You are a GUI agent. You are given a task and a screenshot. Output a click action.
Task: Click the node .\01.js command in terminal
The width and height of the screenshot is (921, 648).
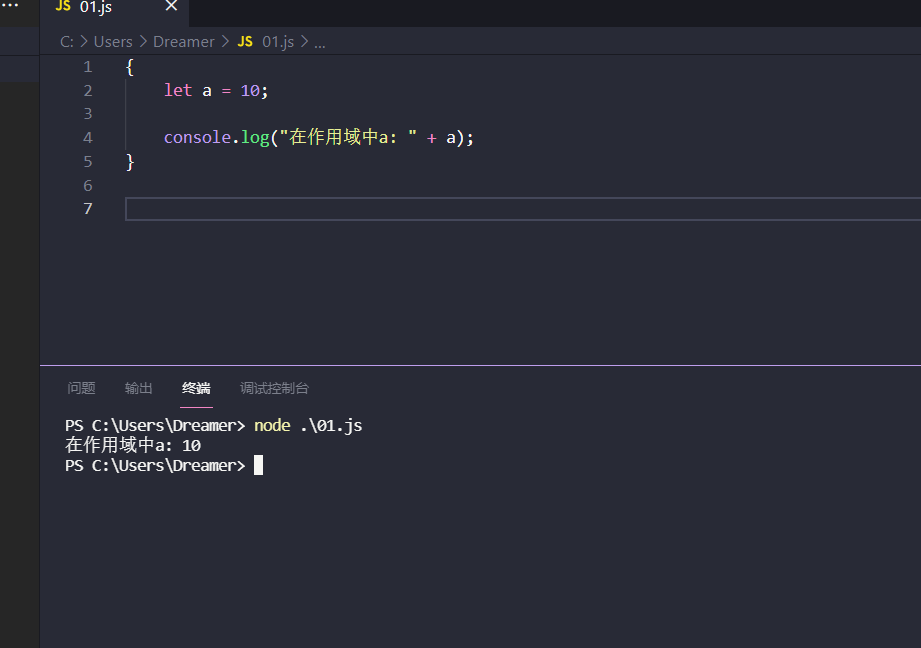(x=308, y=425)
